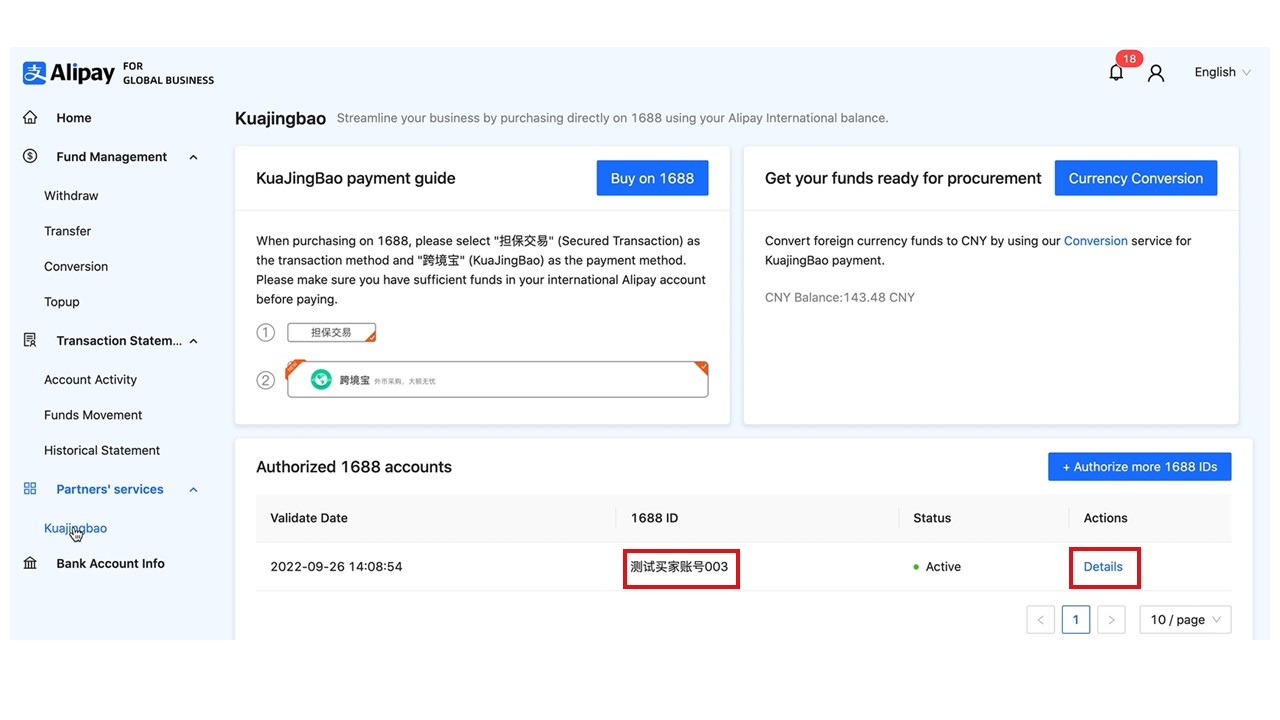Open the English language dropdown
This screenshot has height=720, width=1280.
pos(1222,72)
